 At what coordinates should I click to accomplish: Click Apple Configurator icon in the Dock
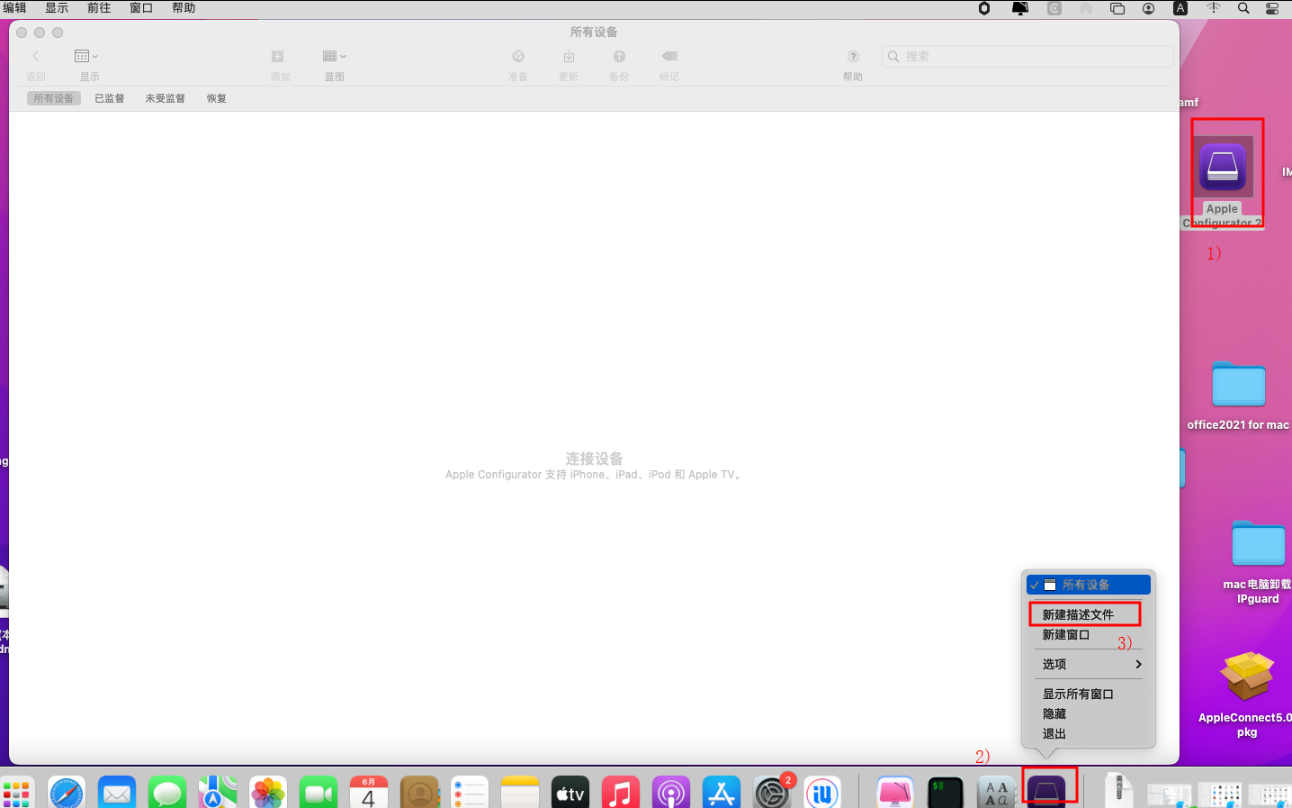point(1047,790)
